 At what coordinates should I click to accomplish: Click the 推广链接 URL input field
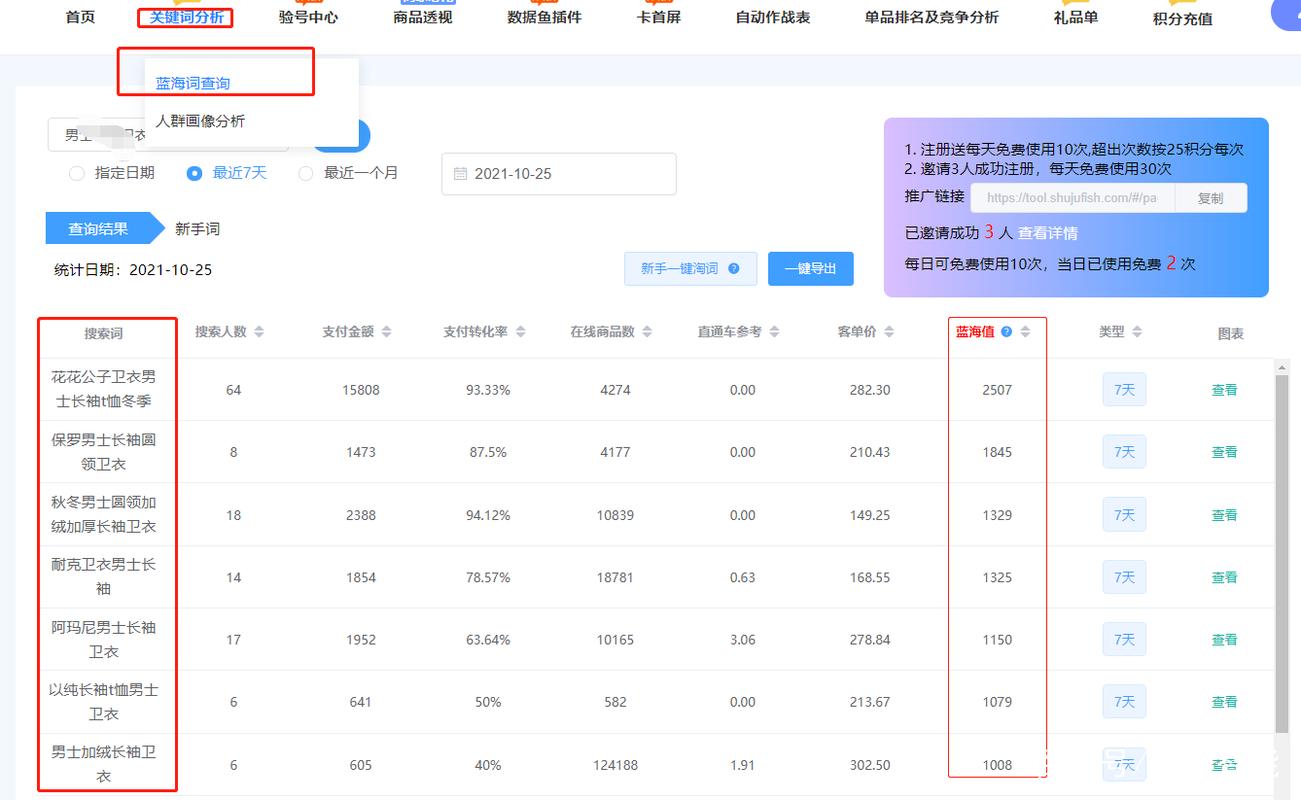[1072, 198]
